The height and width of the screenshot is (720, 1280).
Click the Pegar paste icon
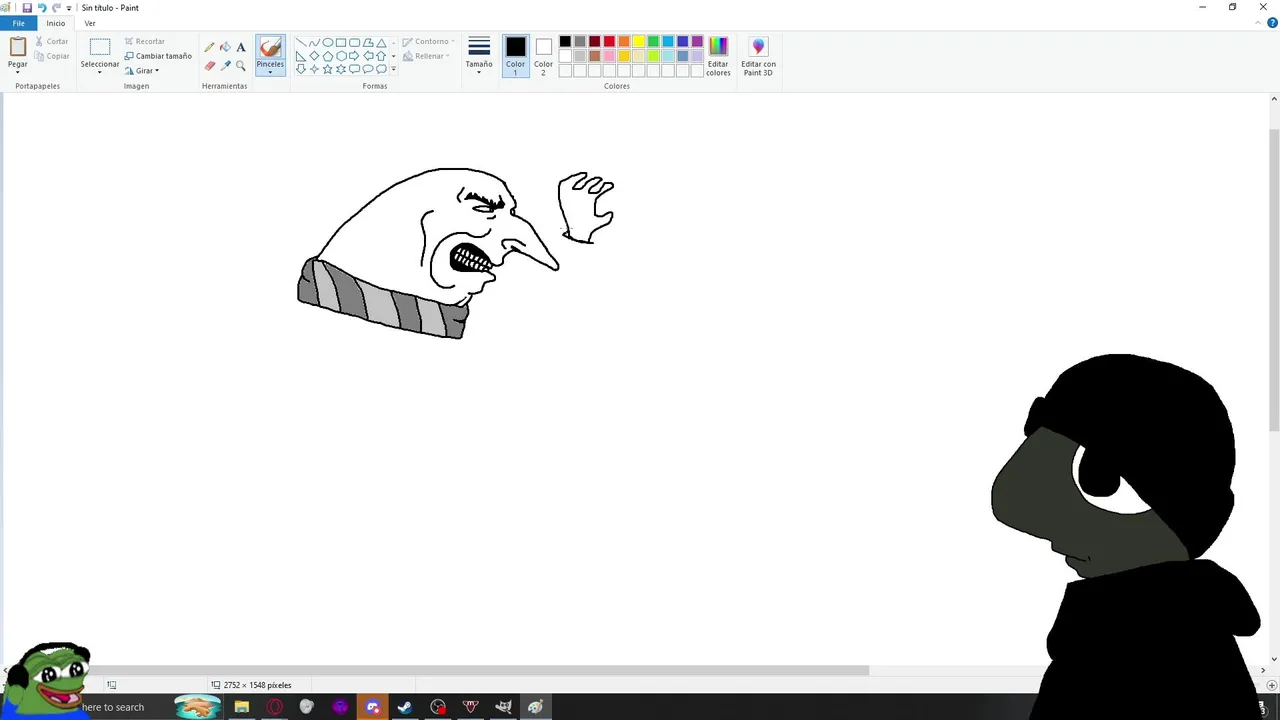18,47
